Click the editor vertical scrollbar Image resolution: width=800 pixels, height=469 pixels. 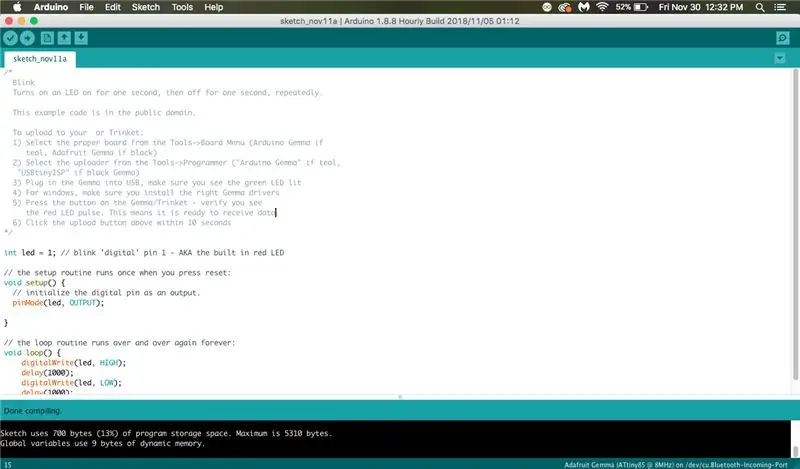tap(795, 225)
